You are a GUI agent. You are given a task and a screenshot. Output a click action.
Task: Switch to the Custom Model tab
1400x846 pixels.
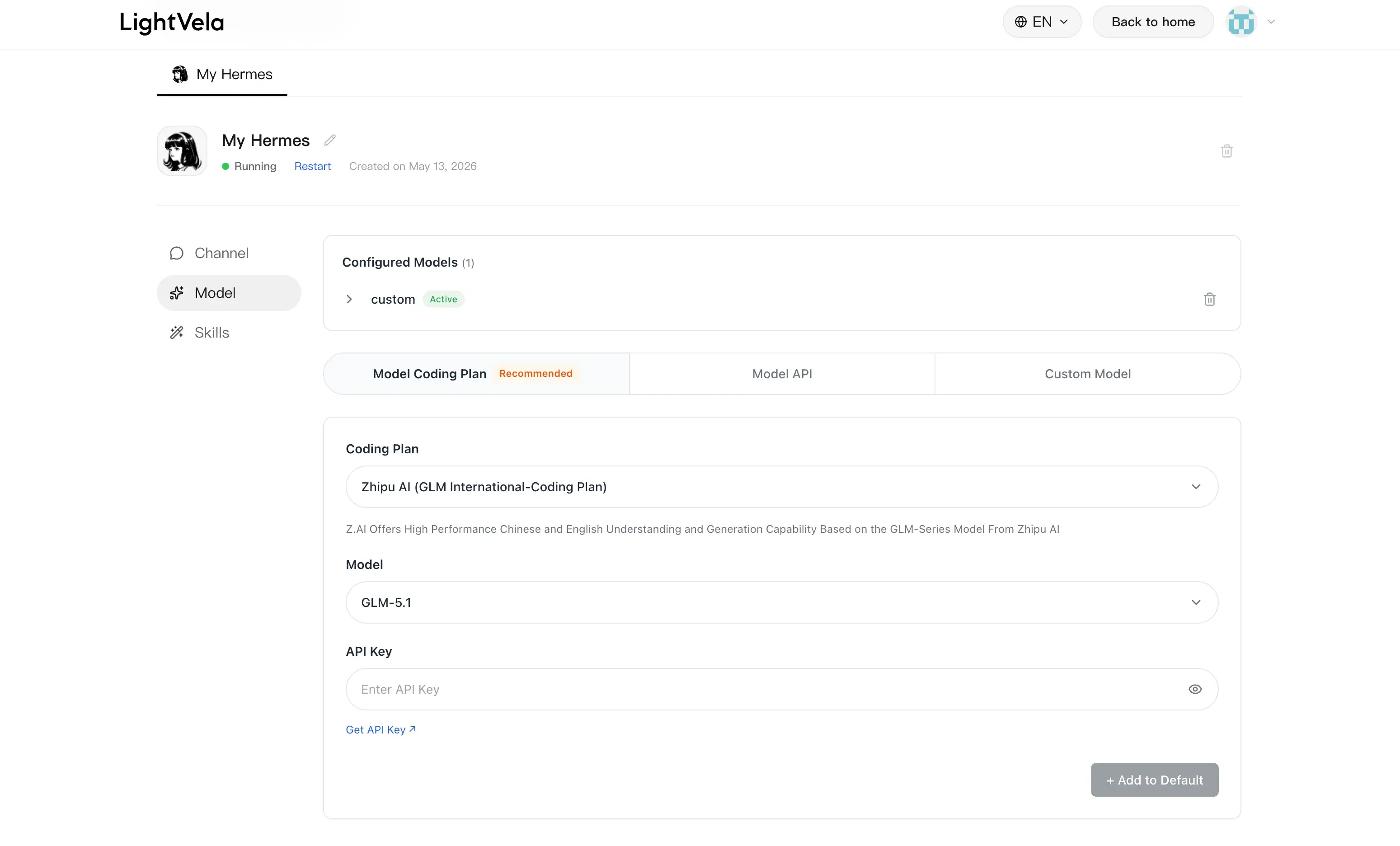(x=1087, y=374)
